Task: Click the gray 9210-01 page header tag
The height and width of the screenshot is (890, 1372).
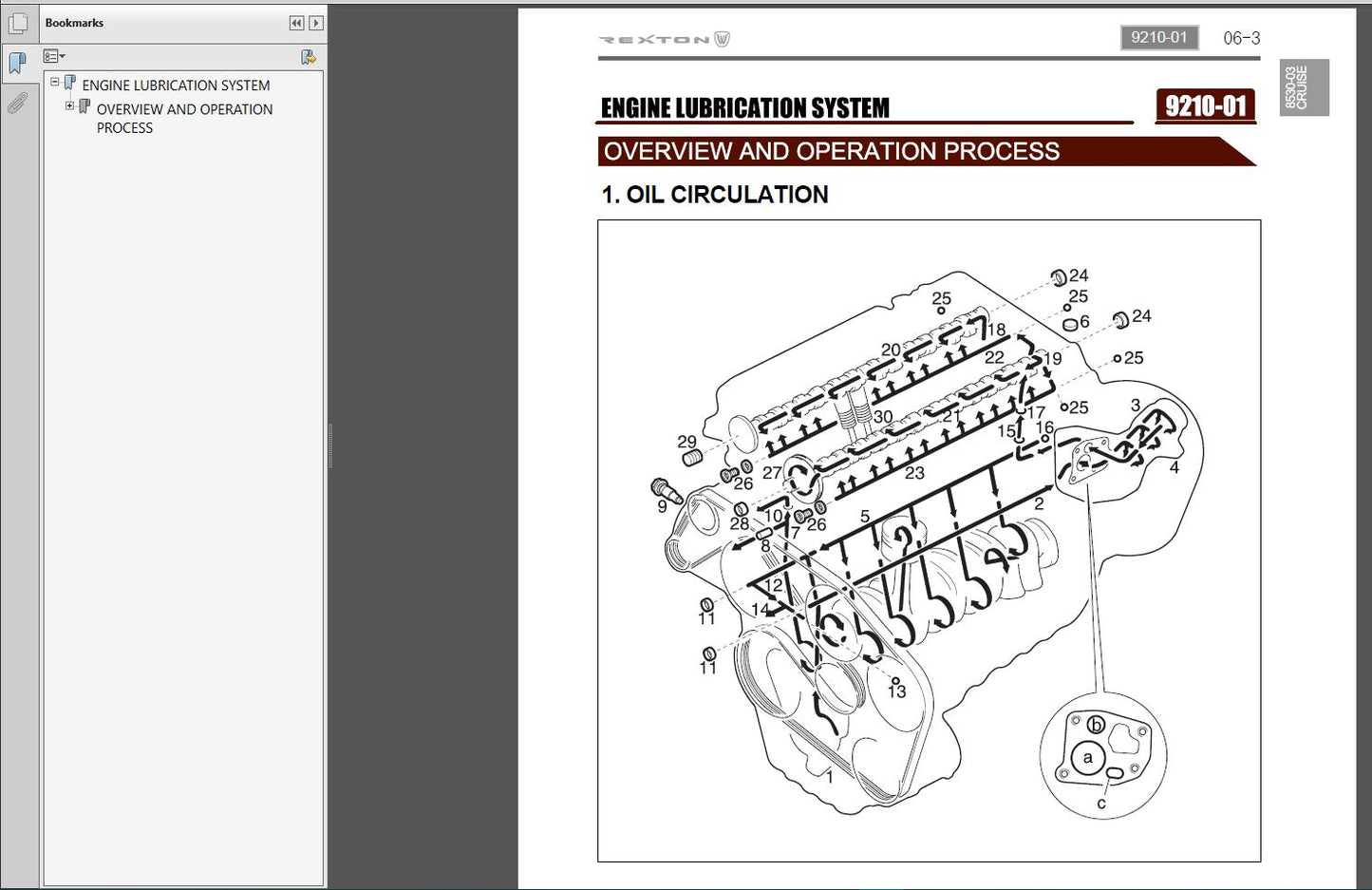Action: pos(1158,38)
